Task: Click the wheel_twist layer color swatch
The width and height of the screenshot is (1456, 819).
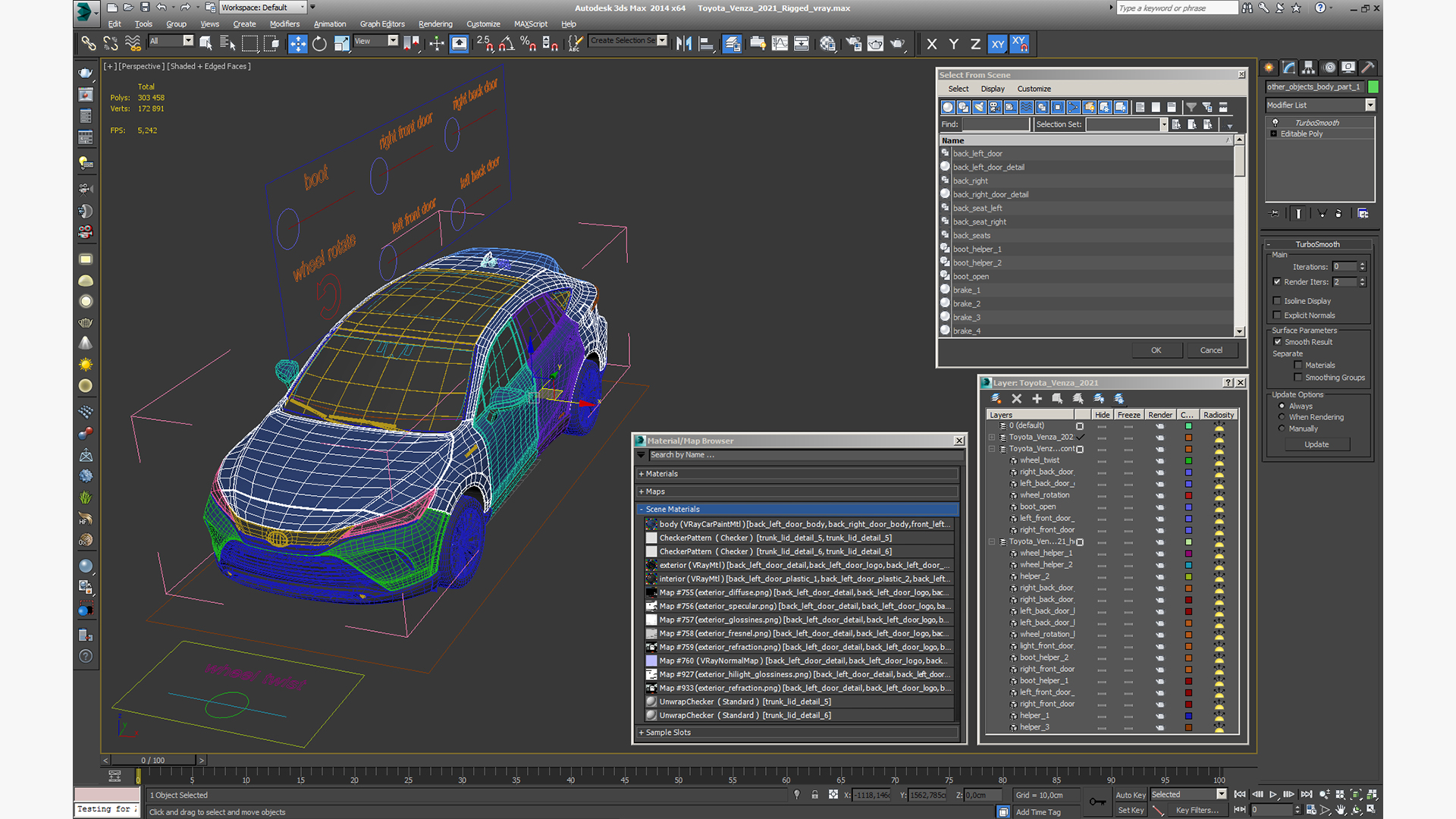Action: click(1188, 460)
